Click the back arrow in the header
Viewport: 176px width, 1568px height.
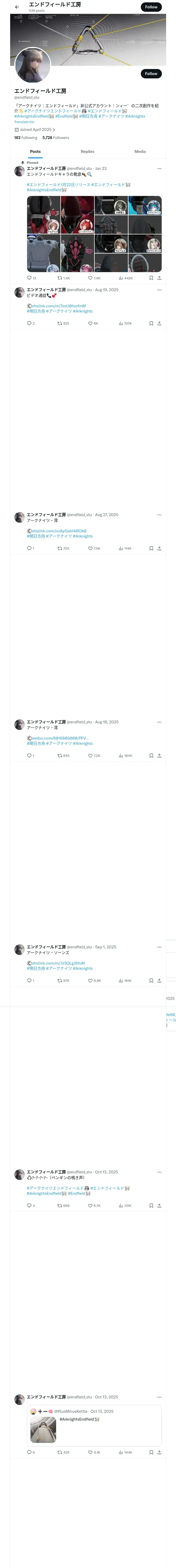(x=17, y=7)
